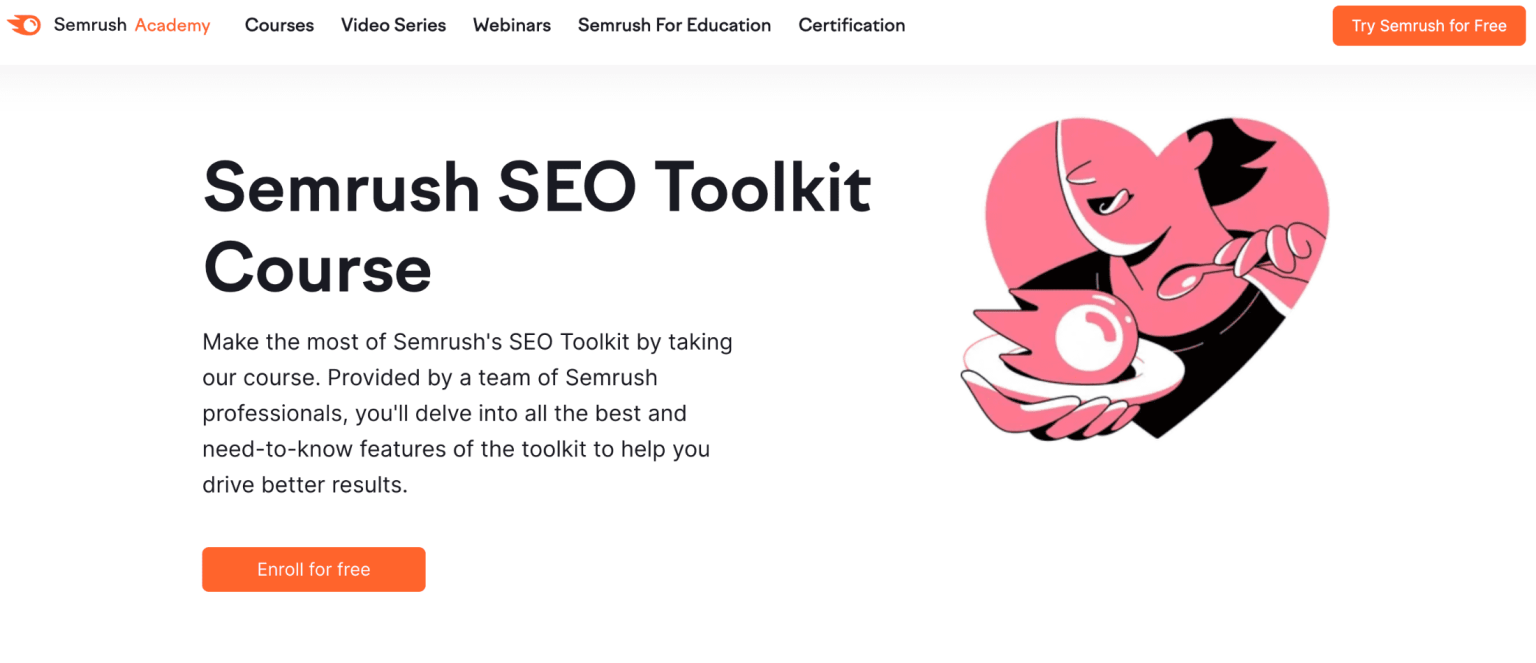Click the course description paragraph
Image resolution: width=1536 pixels, height=663 pixels.
point(467,412)
